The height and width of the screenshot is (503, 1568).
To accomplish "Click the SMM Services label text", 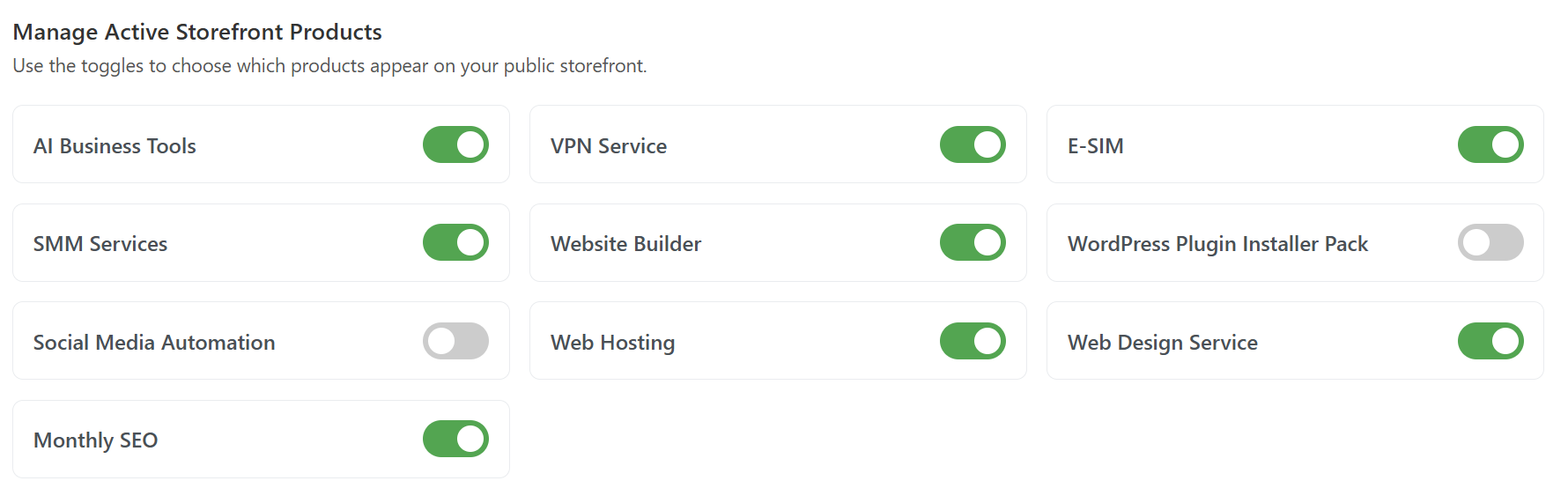I will point(100,244).
